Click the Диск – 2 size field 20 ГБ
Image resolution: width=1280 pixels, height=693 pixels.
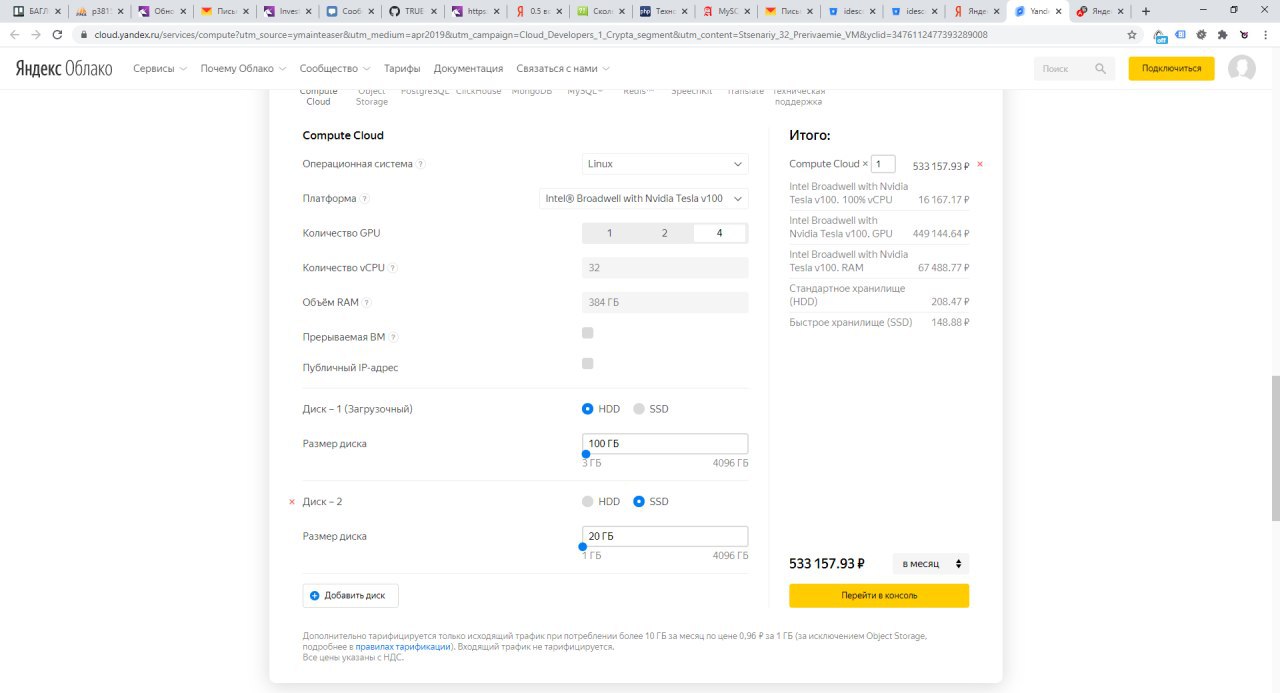point(665,537)
